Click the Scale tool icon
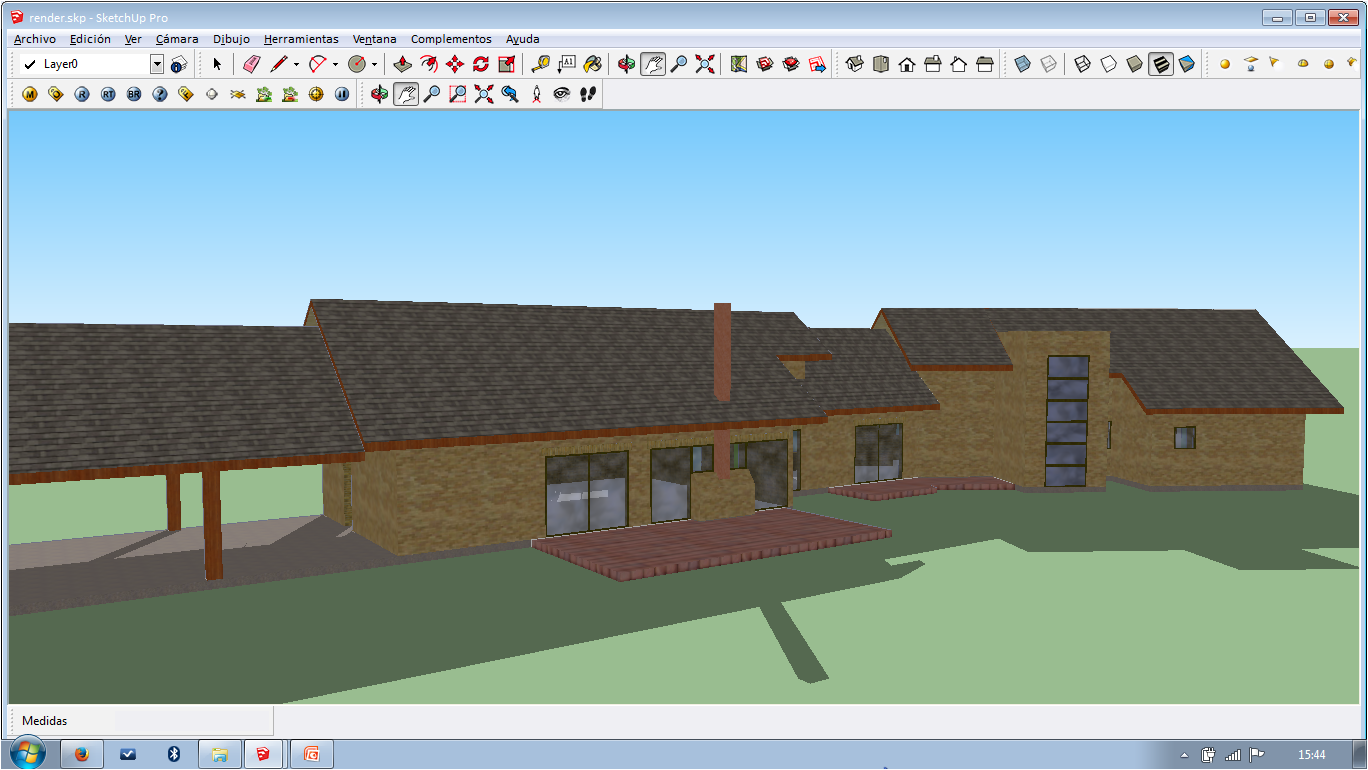Image resolution: width=1368 pixels, height=770 pixels. [x=507, y=64]
